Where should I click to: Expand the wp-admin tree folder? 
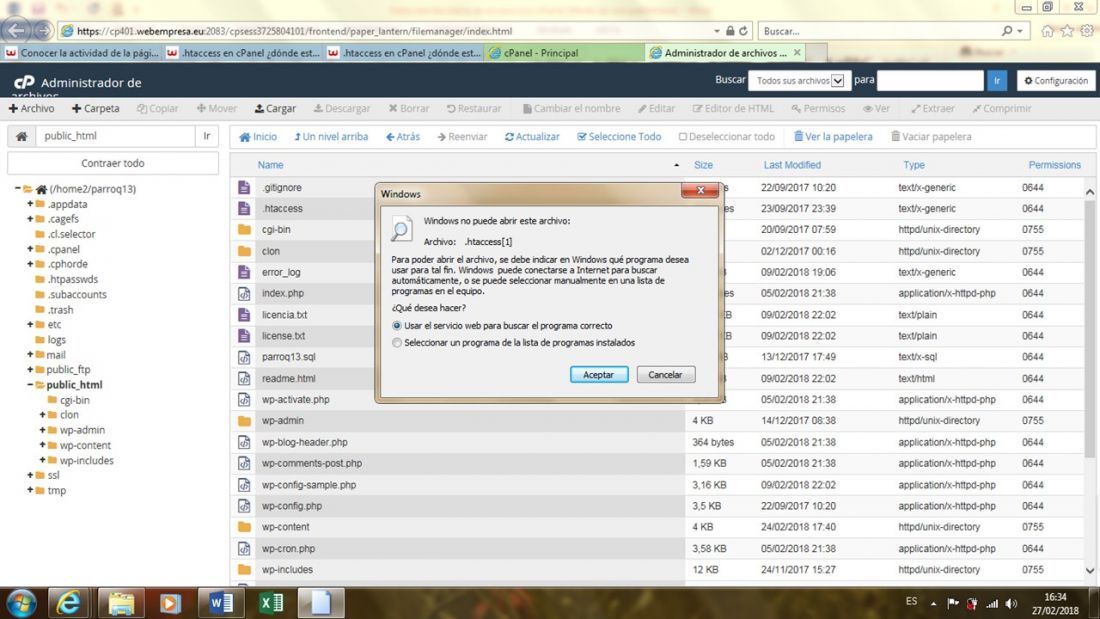tap(42, 430)
